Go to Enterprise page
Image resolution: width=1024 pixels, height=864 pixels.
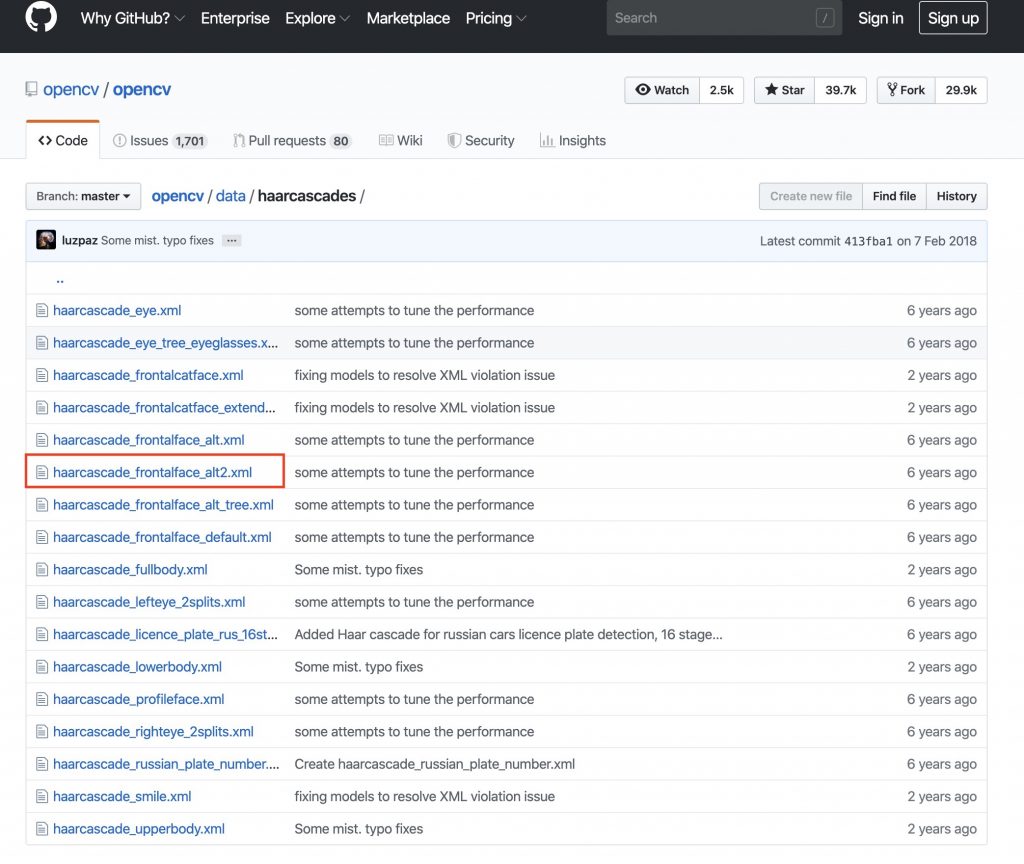tap(235, 18)
